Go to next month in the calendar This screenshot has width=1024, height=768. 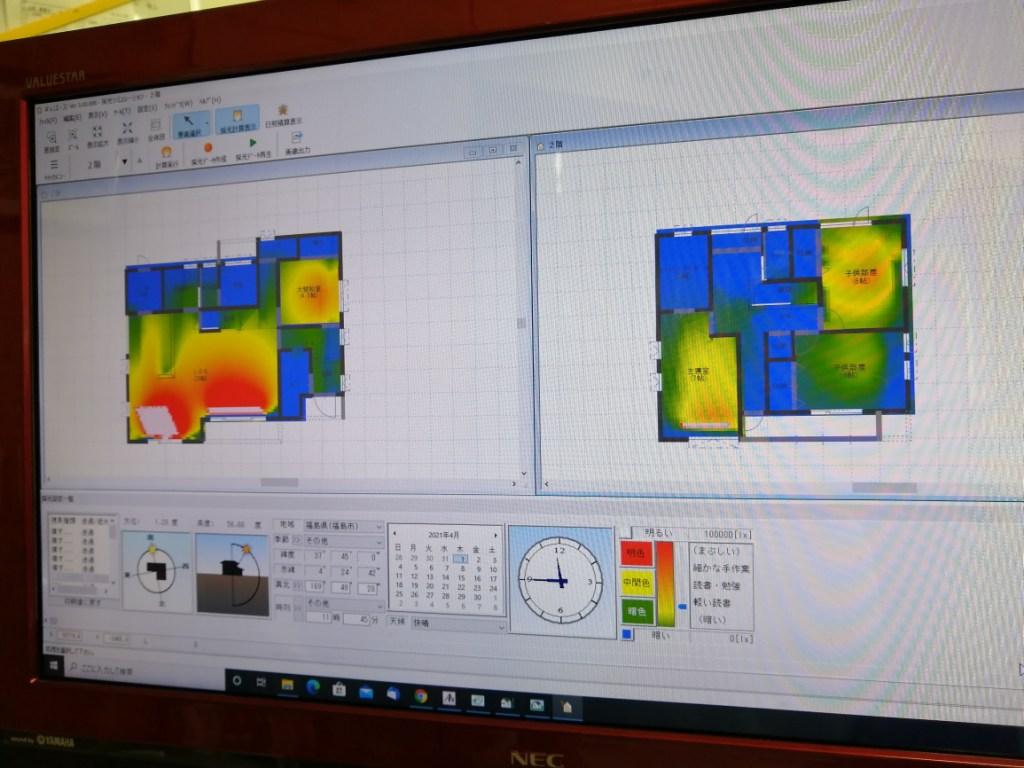pyautogui.click(x=496, y=535)
